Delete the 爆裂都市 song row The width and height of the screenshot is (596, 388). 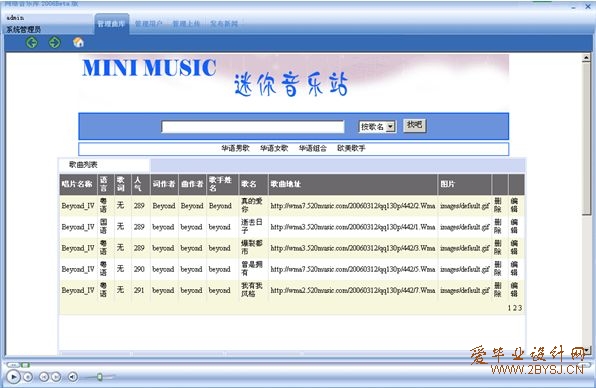498,247
